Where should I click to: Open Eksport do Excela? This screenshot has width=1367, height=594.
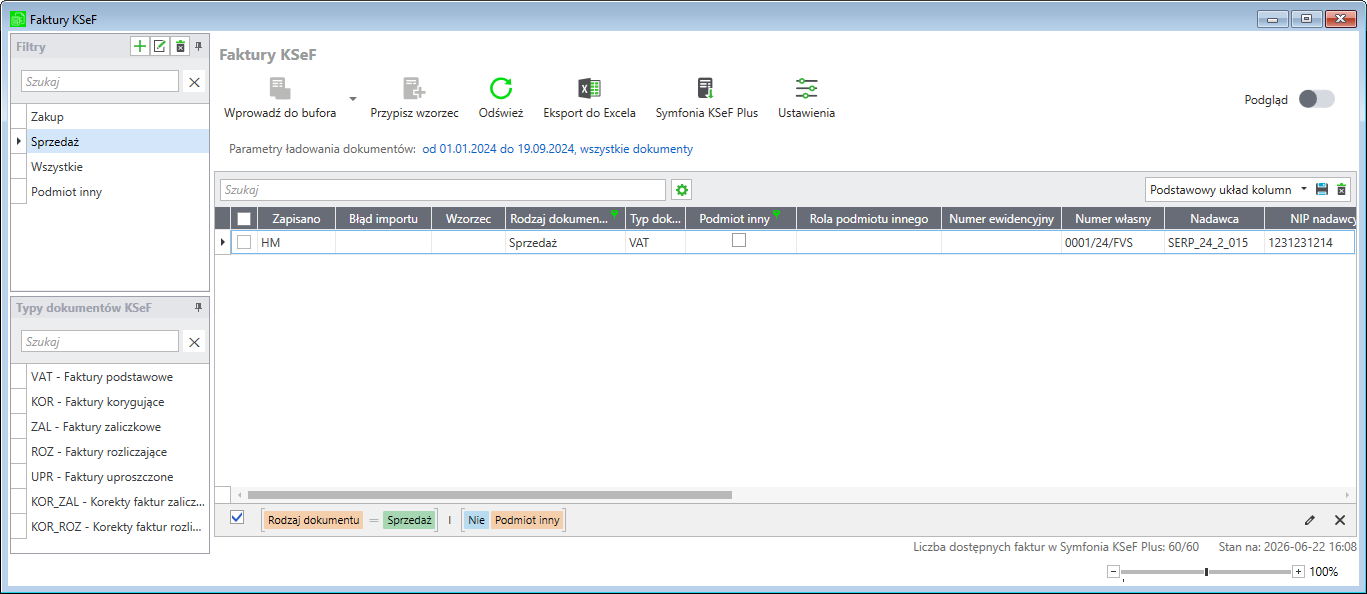pyautogui.click(x=589, y=88)
